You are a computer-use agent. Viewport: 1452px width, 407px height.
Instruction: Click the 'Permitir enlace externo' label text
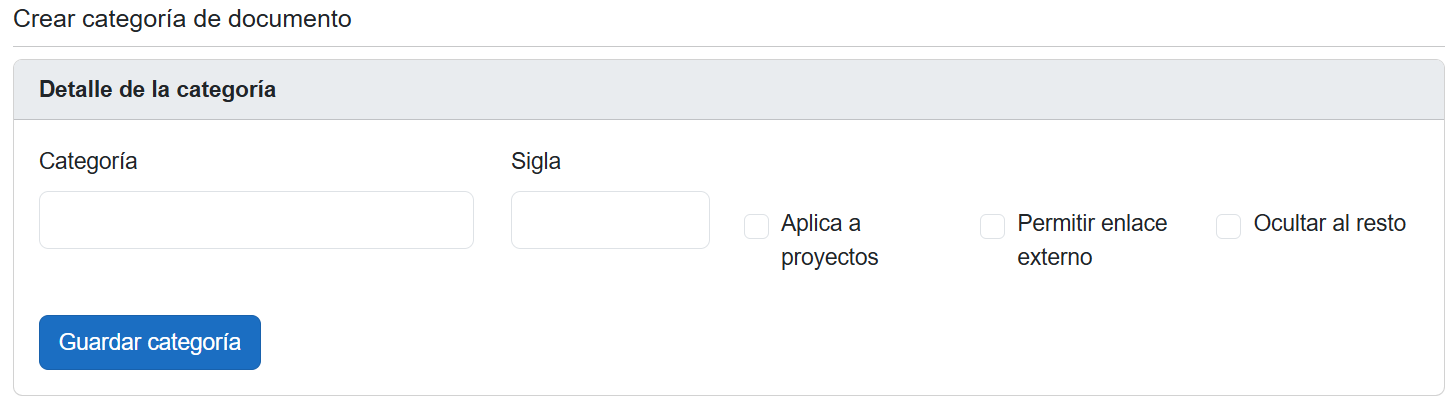1091,240
